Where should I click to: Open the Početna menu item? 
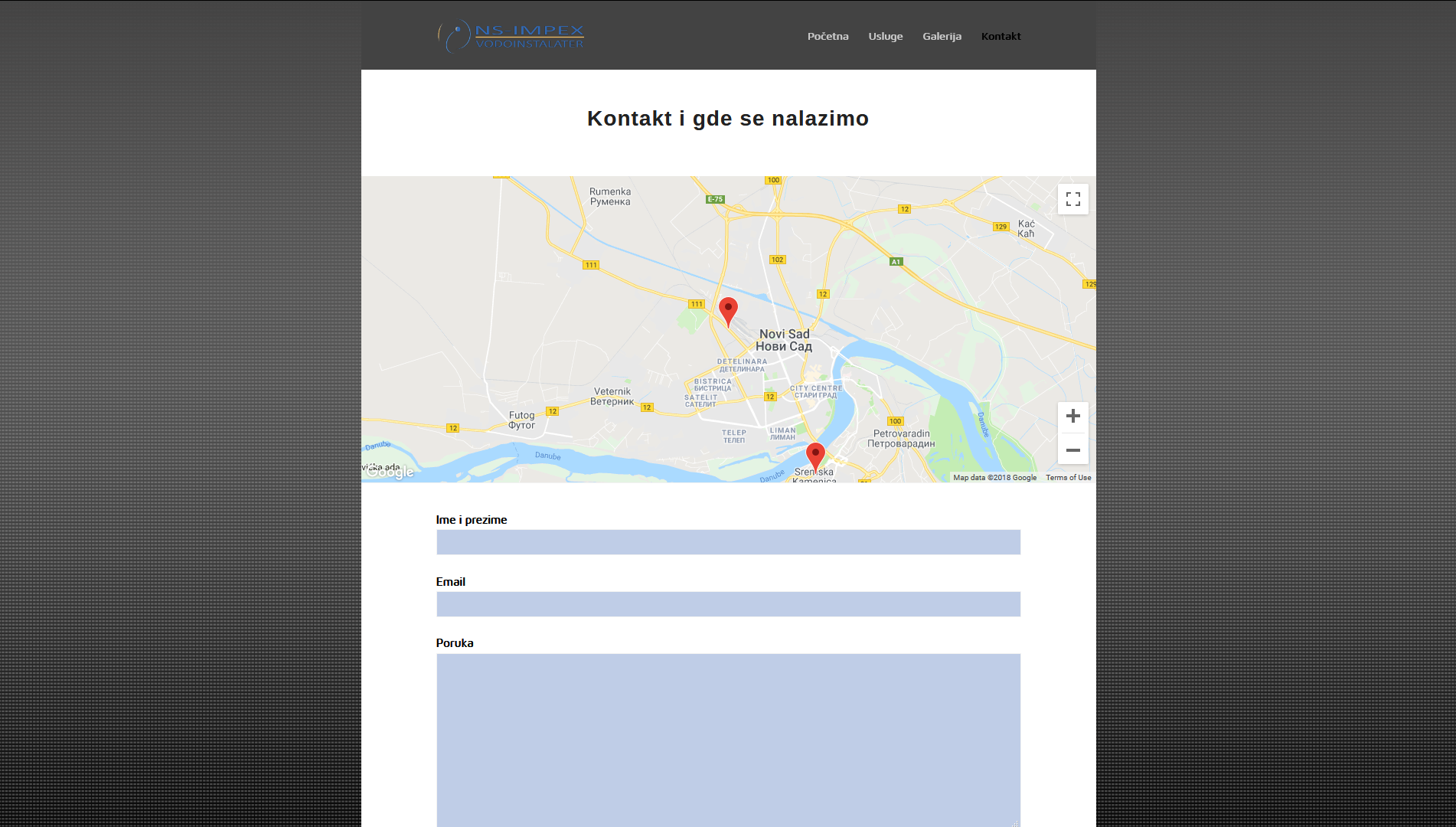point(828,36)
